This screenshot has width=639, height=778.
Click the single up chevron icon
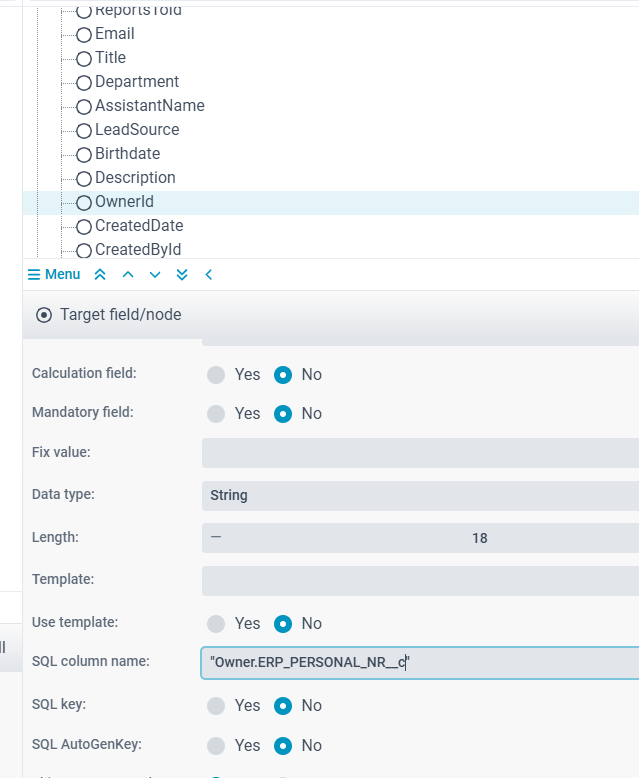(x=127, y=274)
